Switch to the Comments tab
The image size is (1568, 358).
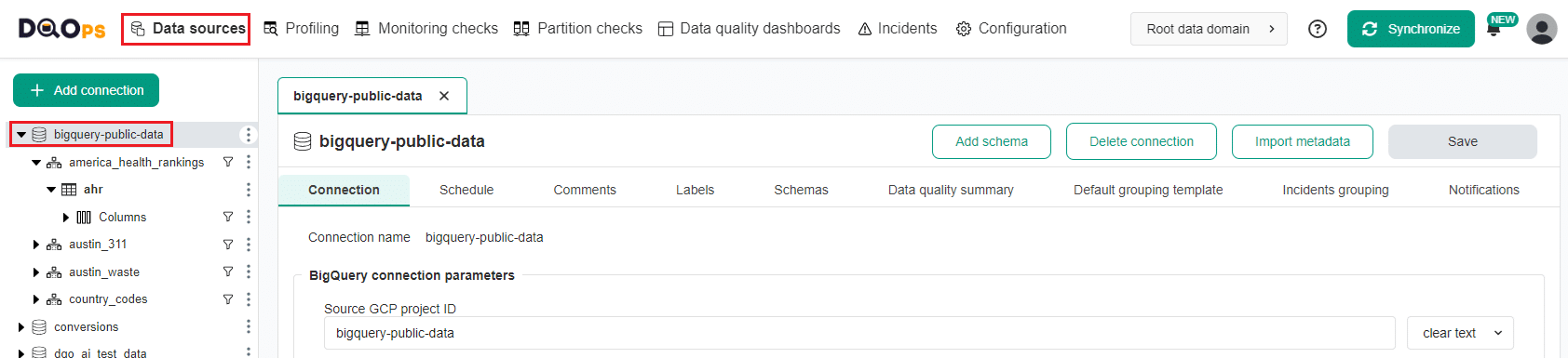point(585,190)
